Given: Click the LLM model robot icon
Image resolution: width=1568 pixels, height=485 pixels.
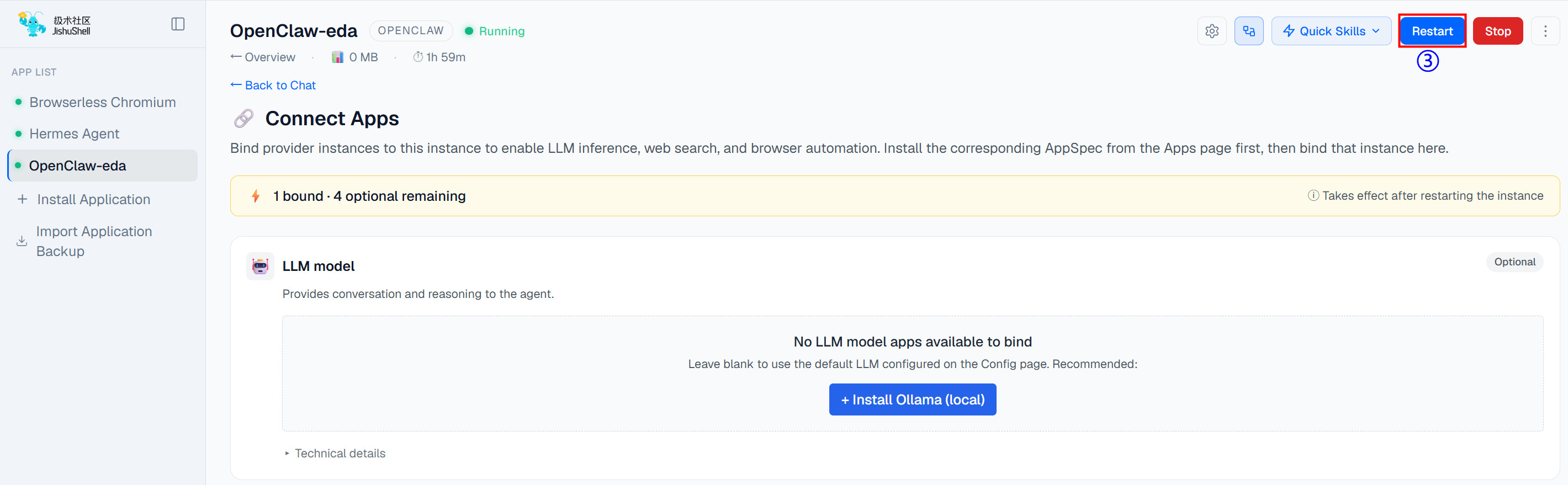Looking at the screenshot, I should click(x=260, y=266).
